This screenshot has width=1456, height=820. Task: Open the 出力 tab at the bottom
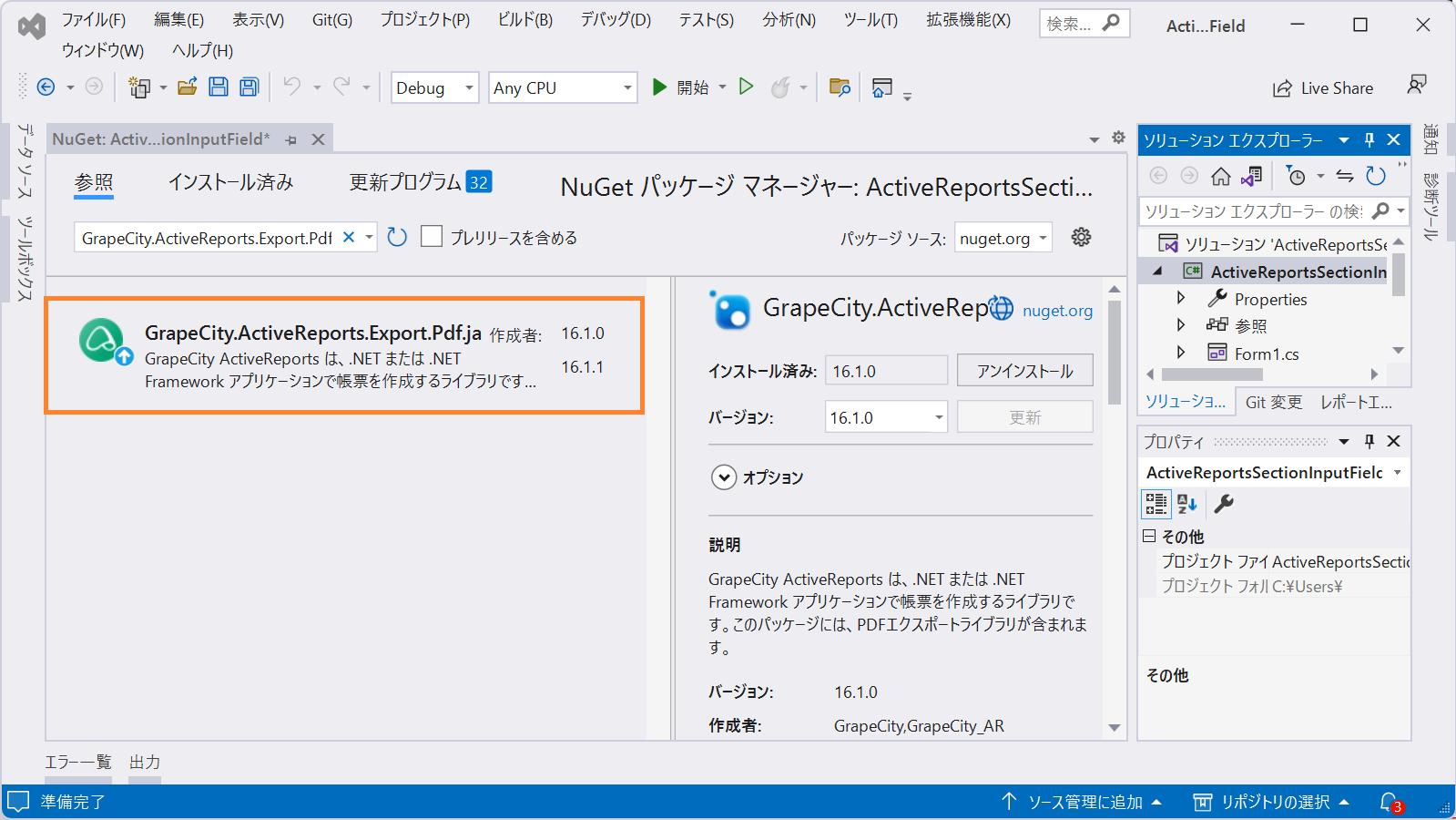click(145, 762)
